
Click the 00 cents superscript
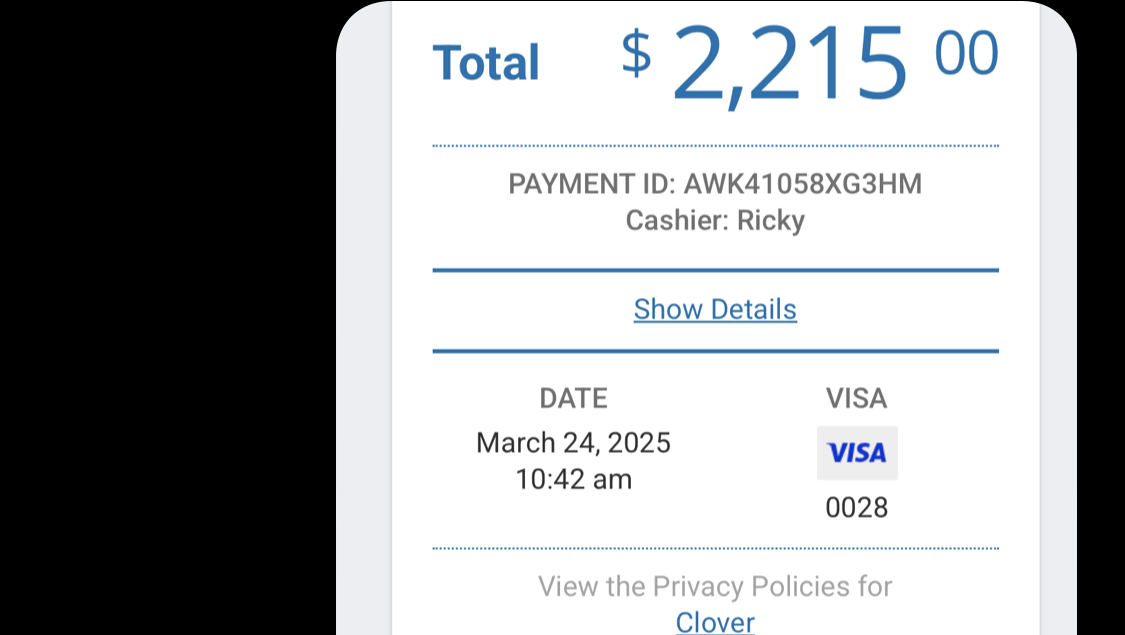click(x=966, y=53)
